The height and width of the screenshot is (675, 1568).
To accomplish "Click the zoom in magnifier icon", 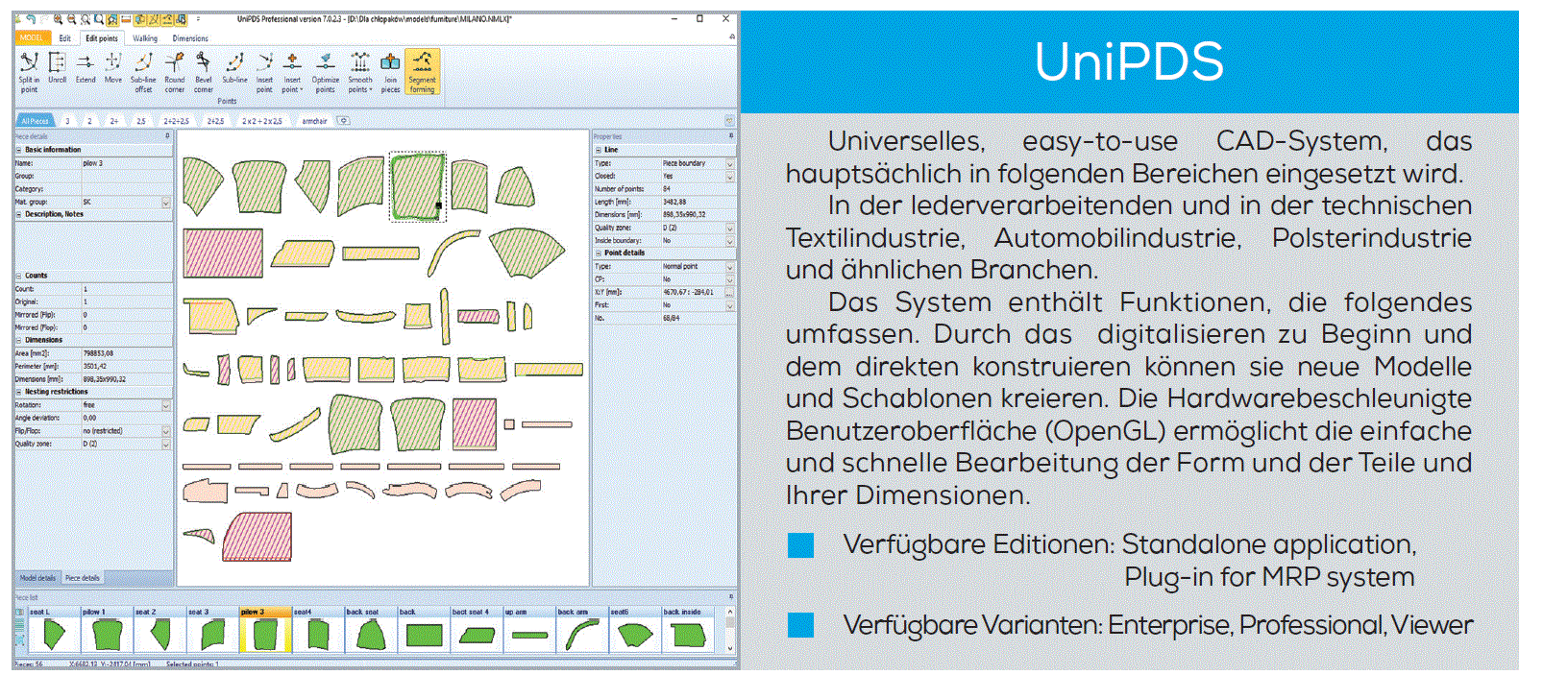I will point(59,19).
